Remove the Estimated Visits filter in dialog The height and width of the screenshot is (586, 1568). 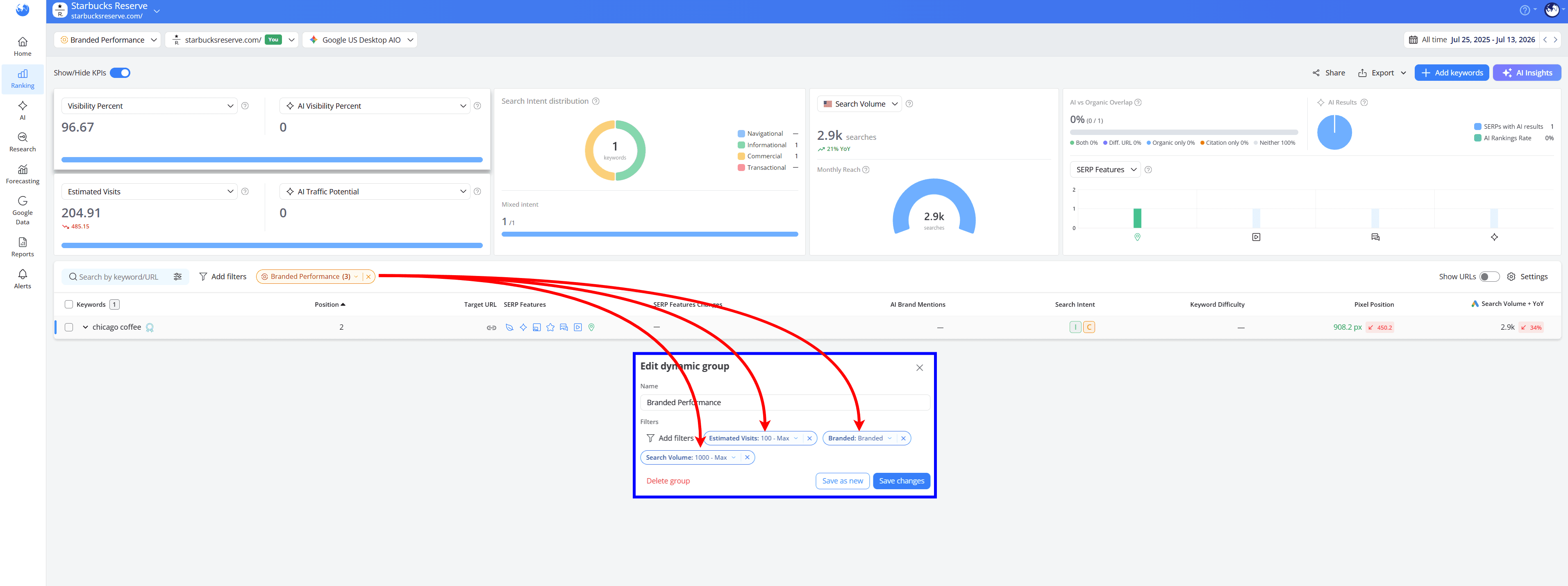point(809,439)
